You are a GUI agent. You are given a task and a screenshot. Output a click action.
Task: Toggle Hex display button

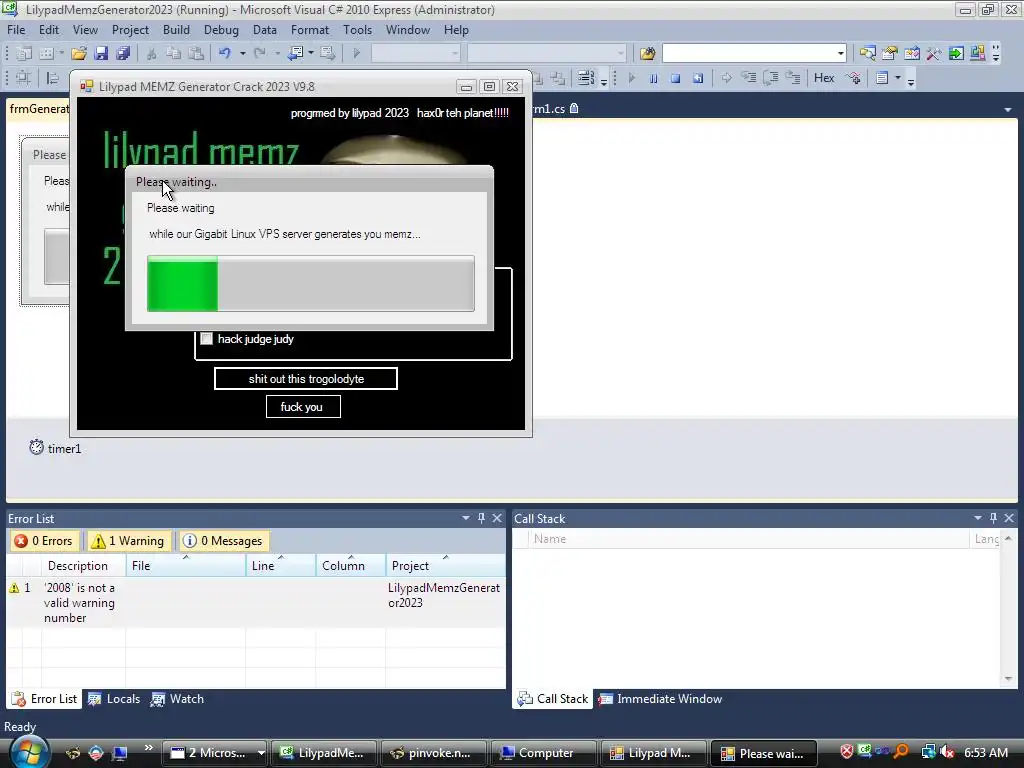824,78
